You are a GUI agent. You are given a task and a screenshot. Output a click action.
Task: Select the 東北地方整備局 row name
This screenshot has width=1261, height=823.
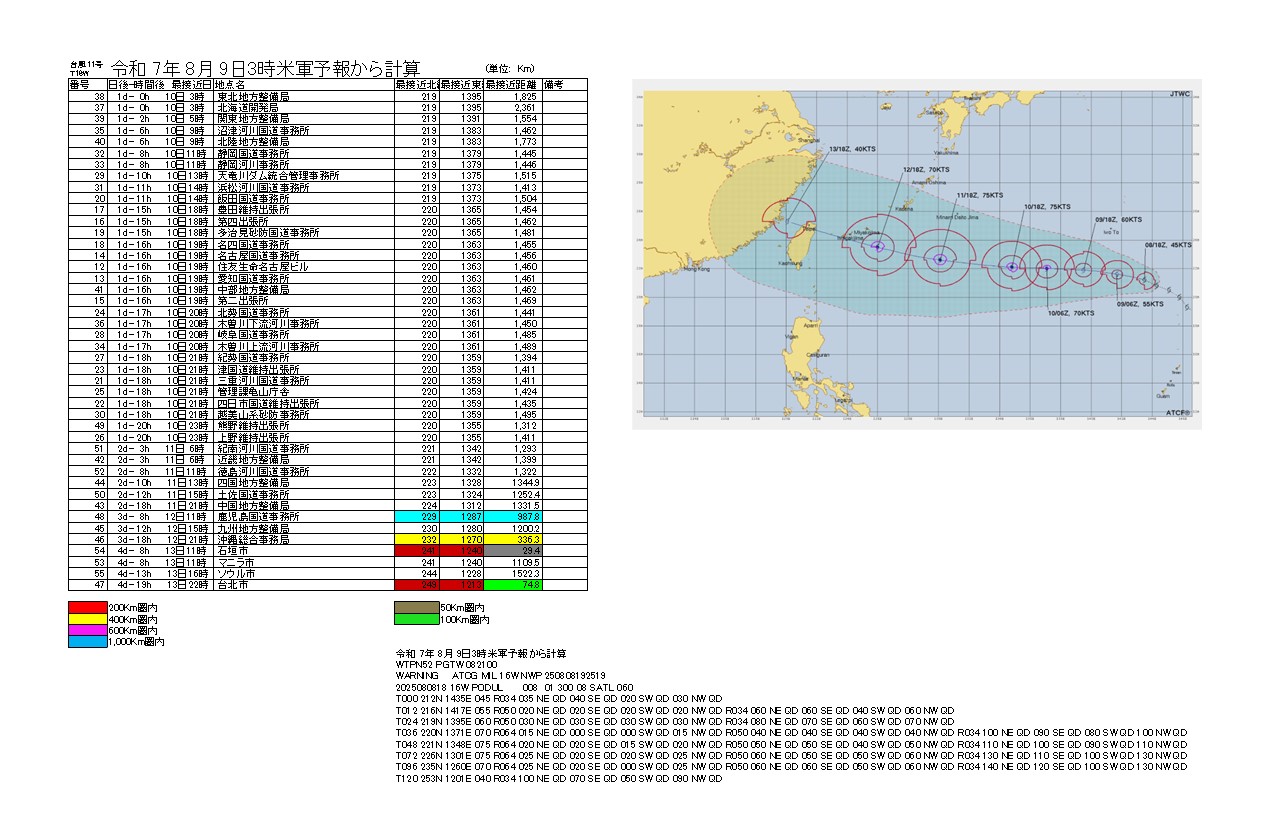[304, 97]
